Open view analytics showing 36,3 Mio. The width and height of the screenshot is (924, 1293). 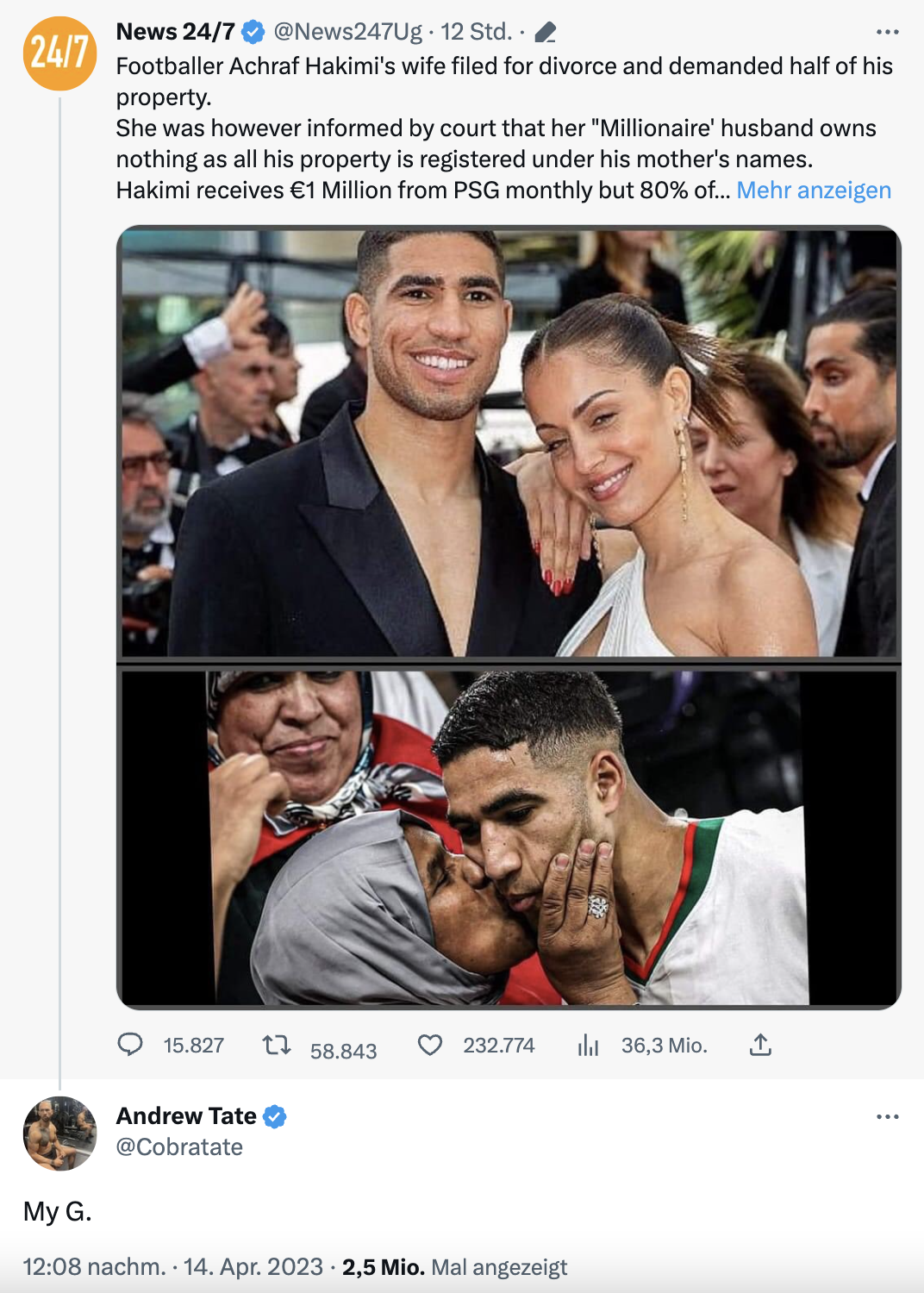(589, 1046)
